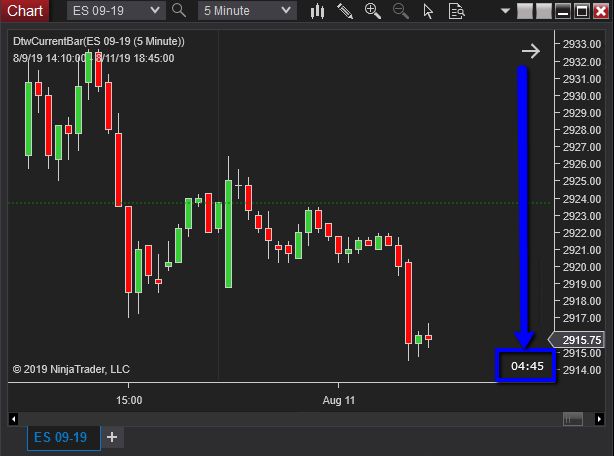Close the chart window
614x456 pixels.
tap(601, 11)
